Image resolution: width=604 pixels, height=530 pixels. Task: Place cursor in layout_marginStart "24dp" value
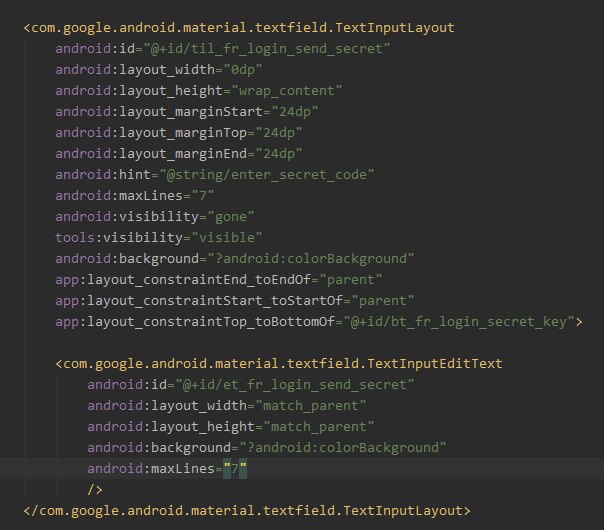coord(294,112)
